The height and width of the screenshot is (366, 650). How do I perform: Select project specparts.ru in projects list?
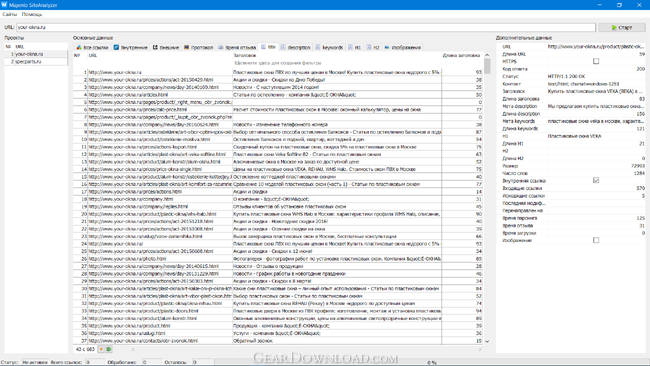tap(36, 62)
